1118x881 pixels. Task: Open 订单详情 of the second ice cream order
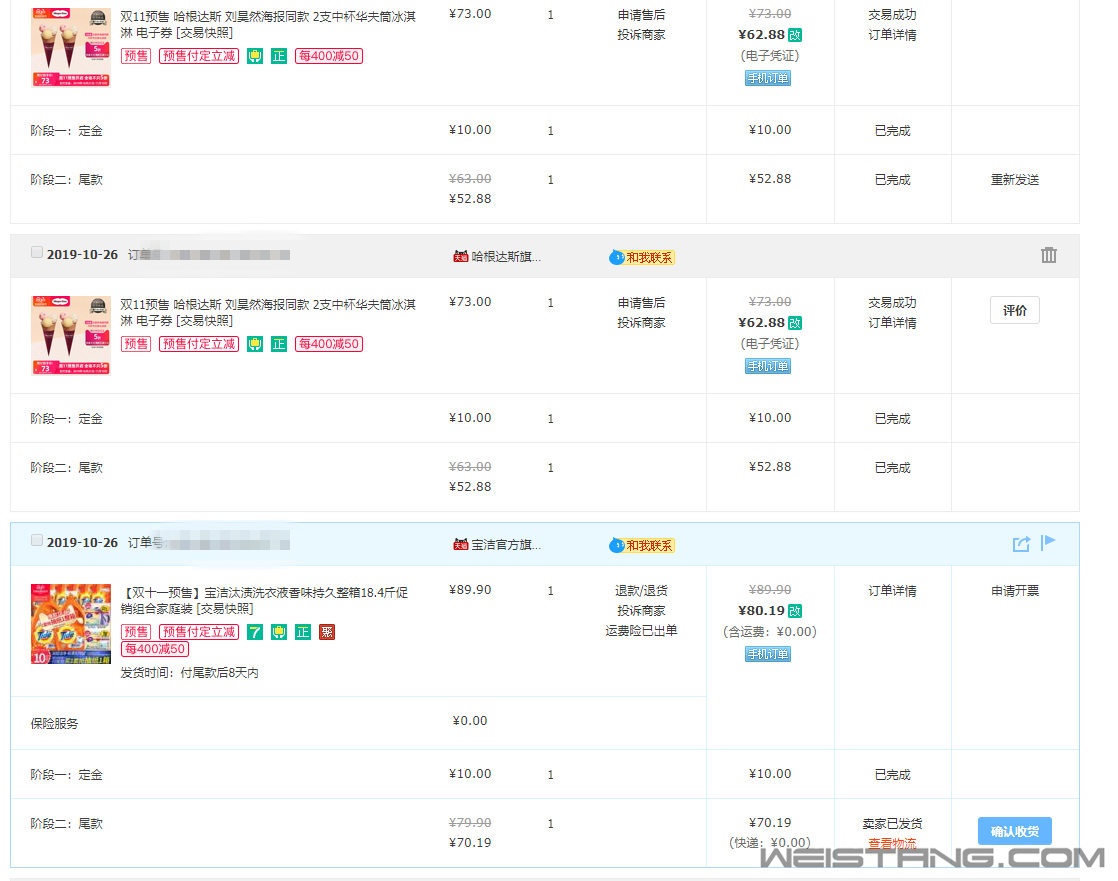[x=892, y=323]
